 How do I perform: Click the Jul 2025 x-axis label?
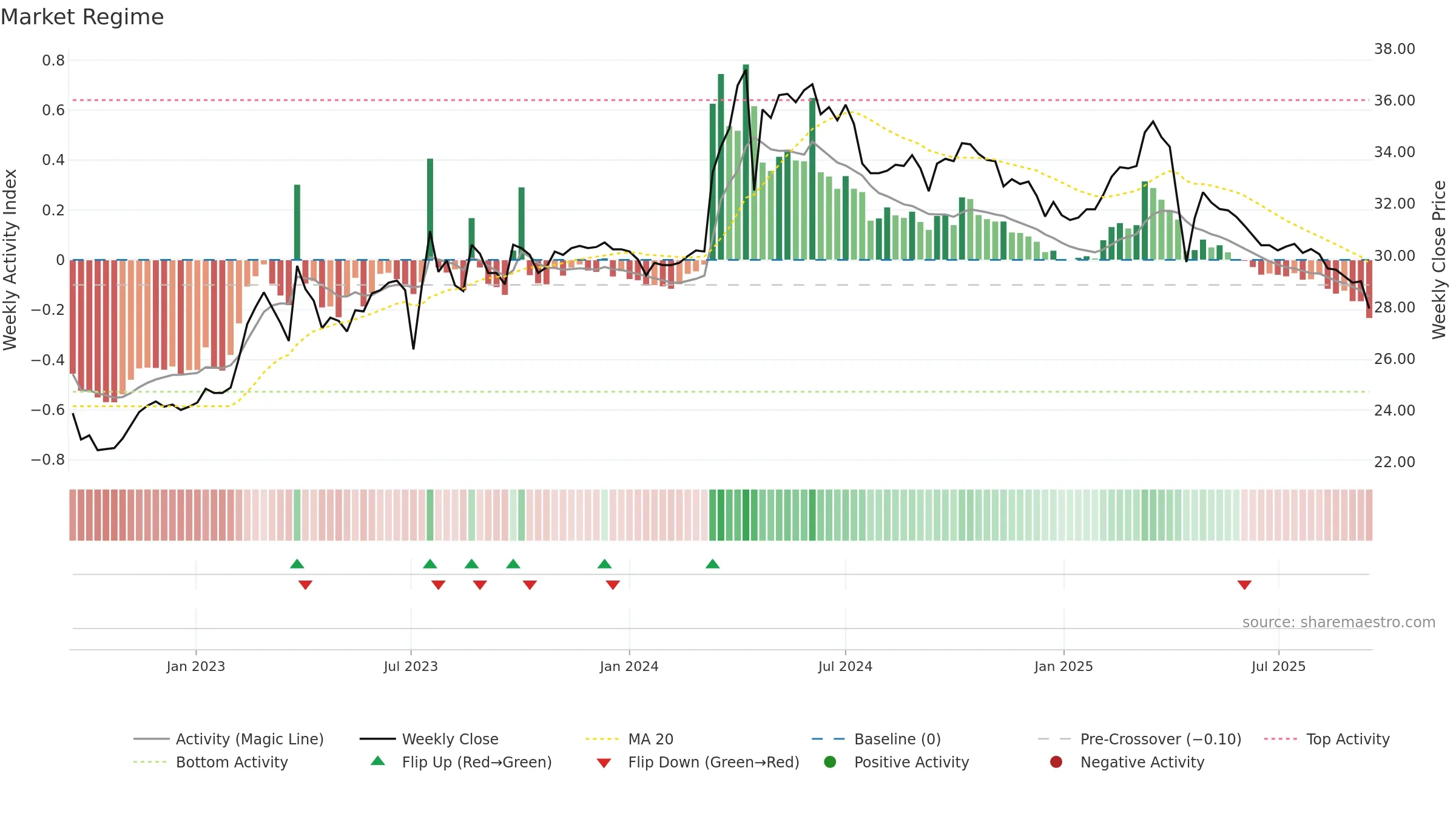point(1278,666)
